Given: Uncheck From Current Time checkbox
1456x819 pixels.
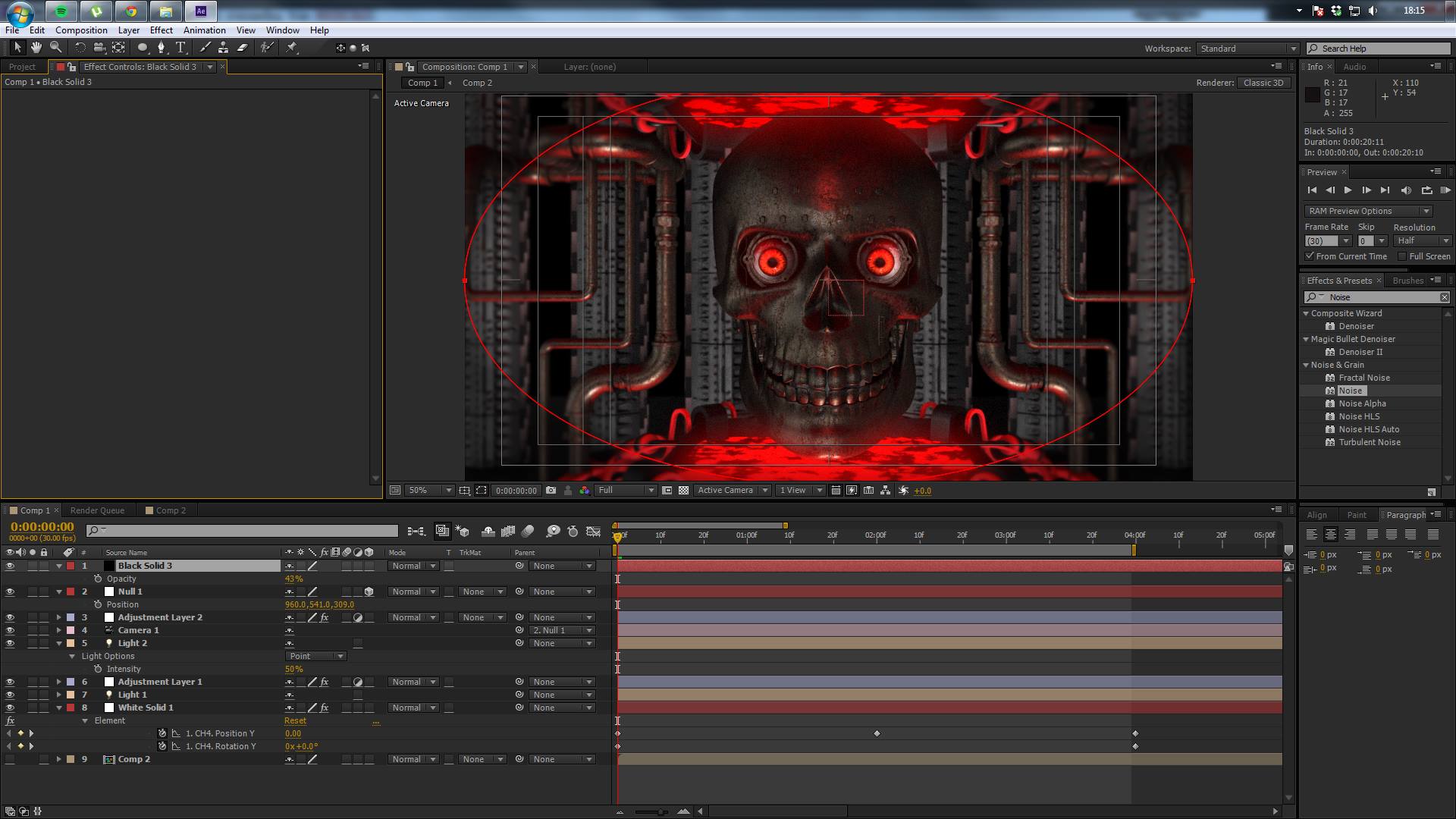Looking at the screenshot, I should (x=1310, y=256).
